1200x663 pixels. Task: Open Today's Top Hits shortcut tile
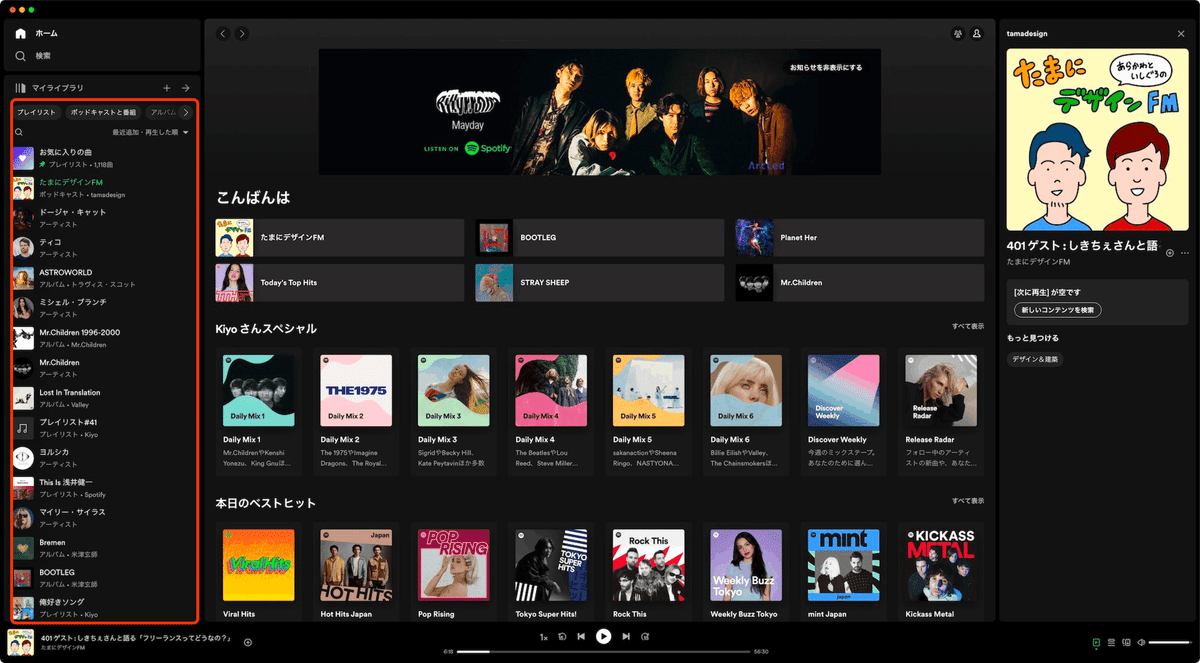point(340,283)
